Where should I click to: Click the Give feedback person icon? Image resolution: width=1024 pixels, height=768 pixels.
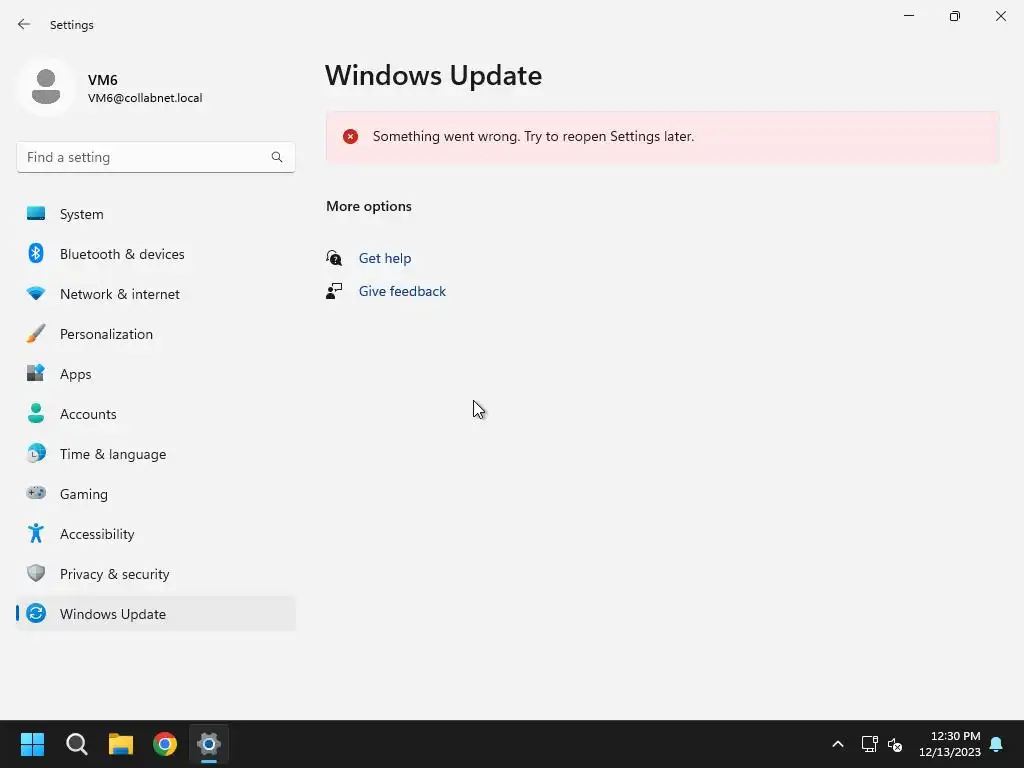[334, 291]
